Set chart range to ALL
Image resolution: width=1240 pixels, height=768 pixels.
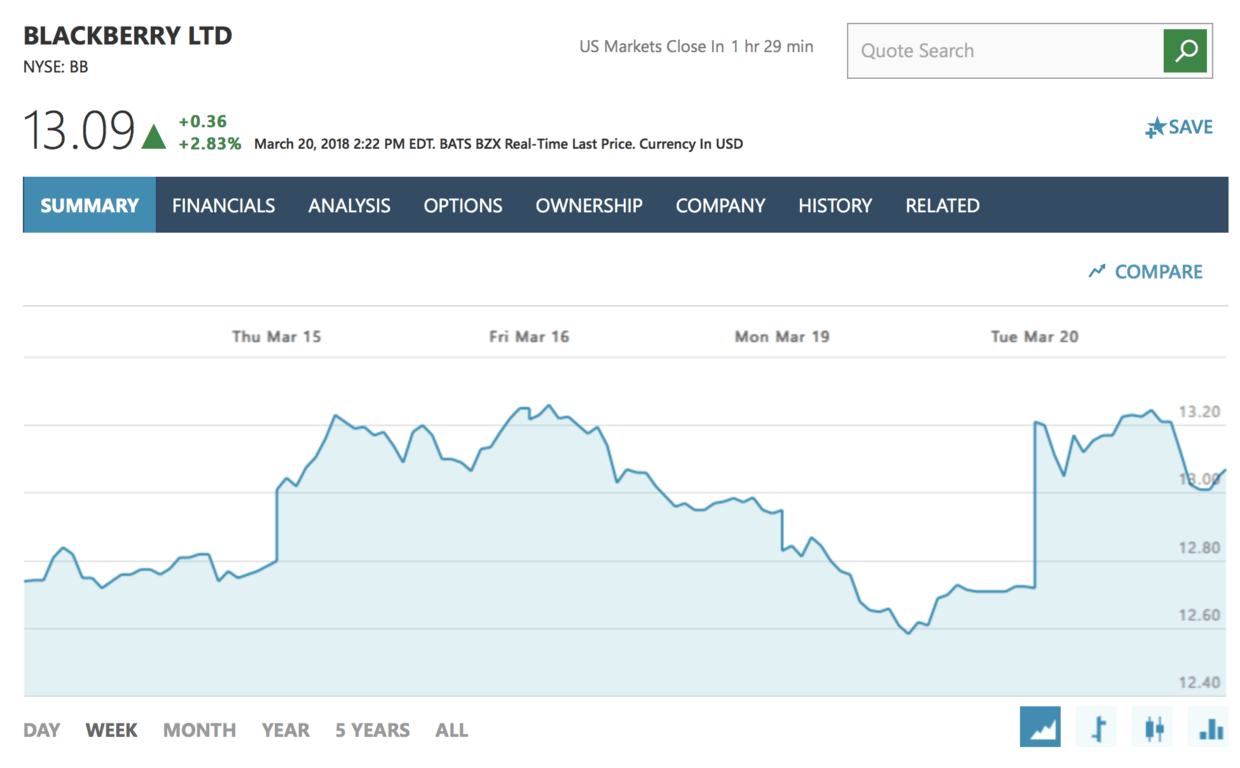[451, 730]
